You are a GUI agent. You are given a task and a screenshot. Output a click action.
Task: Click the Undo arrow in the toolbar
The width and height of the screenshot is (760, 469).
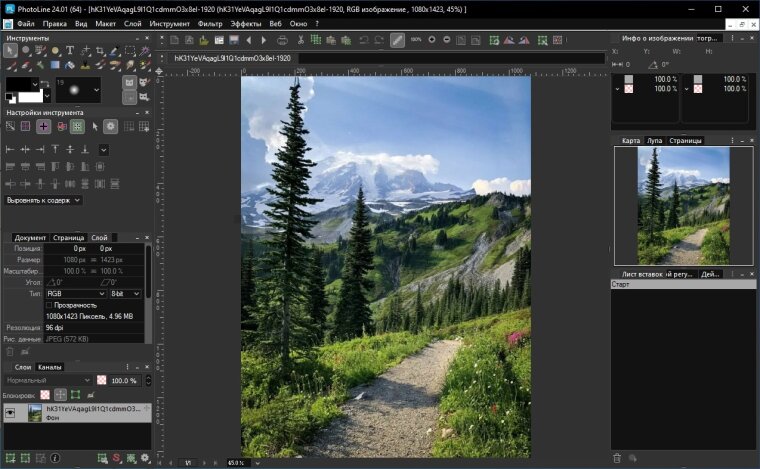click(x=362, y=40)
